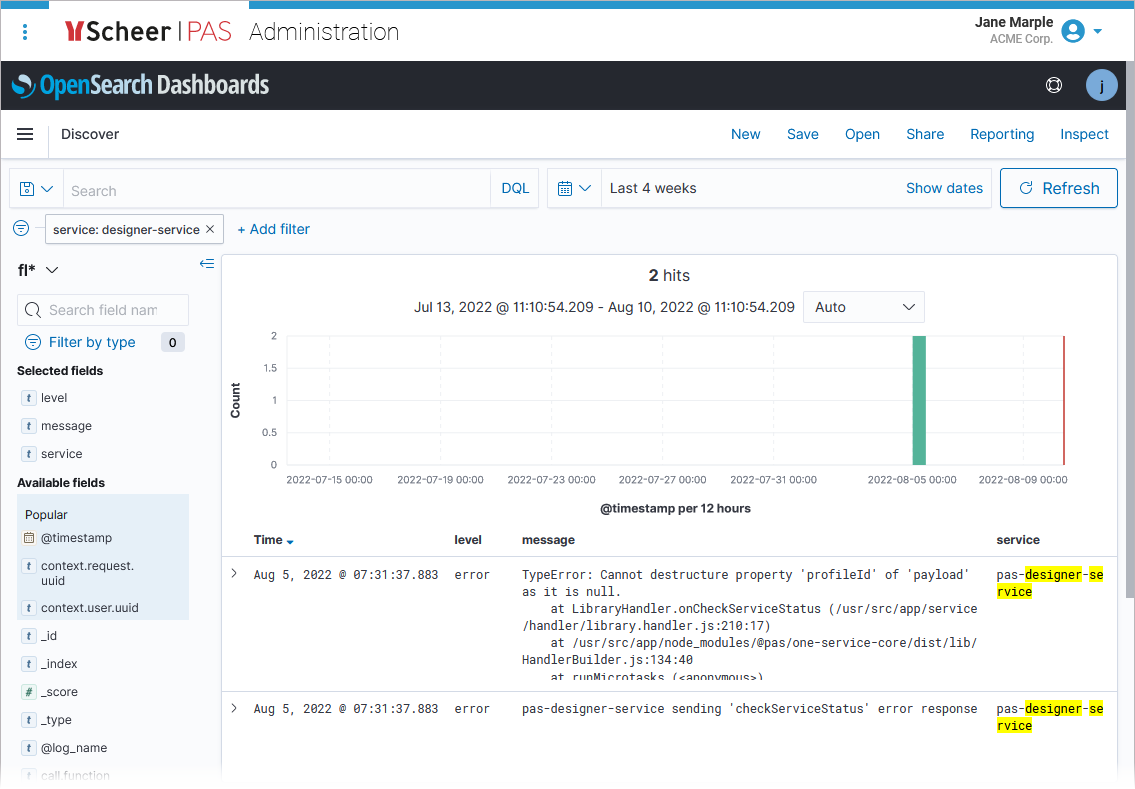Expand the fl* index pattern selector
Viewport: 1135px width, 789px height.
[x=39, y=270]
